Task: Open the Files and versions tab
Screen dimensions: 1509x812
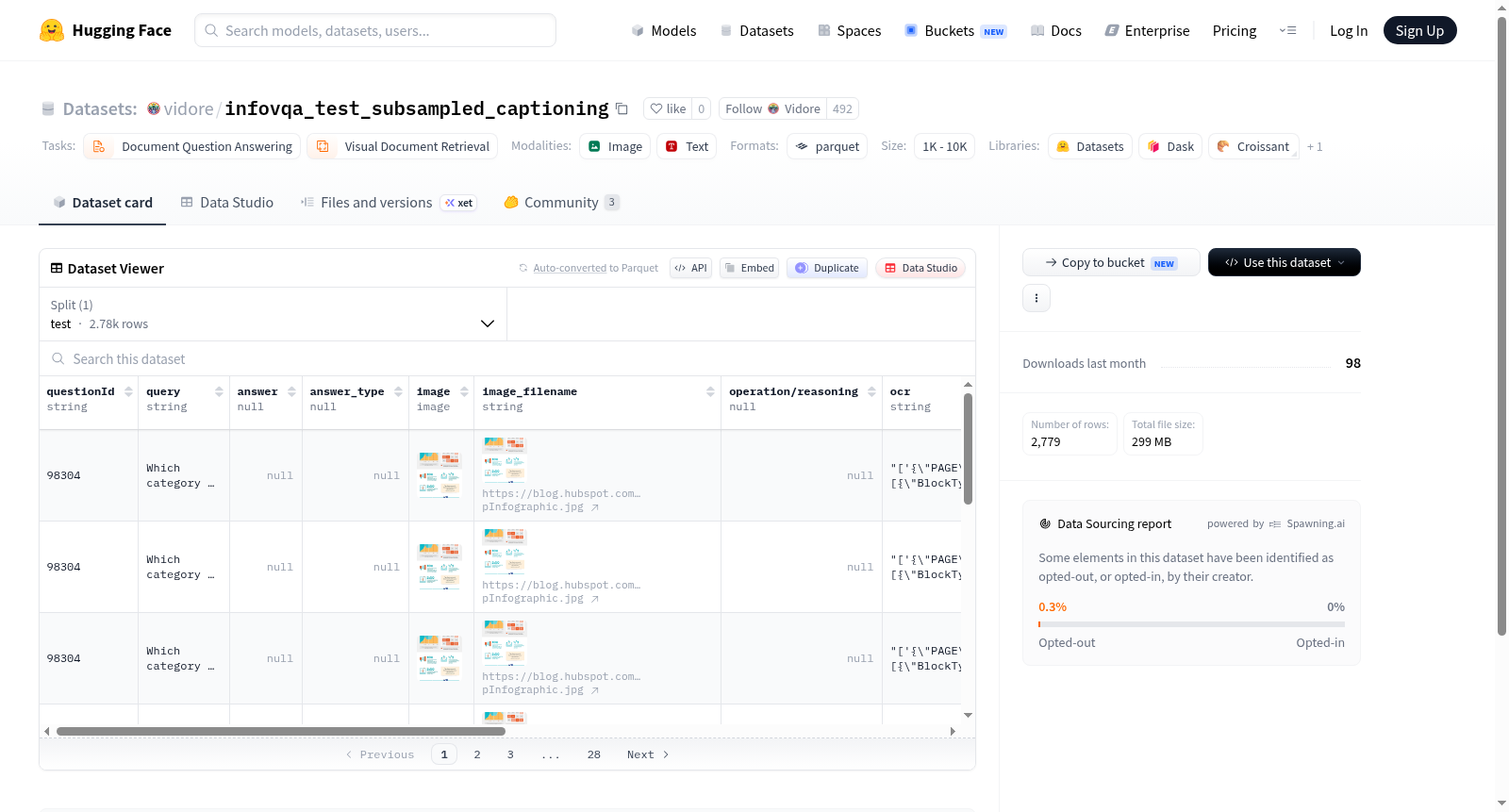Action: 388,203
